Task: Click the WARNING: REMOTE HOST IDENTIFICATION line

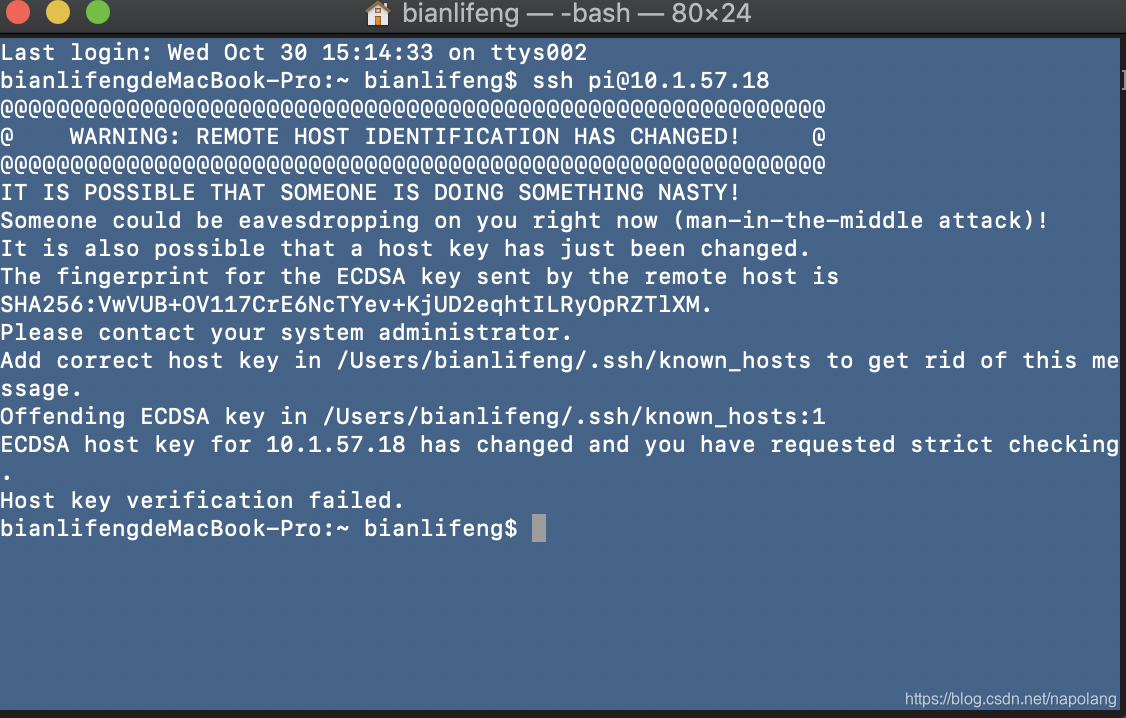Action: pyautogui.click(x=400, y=136)
